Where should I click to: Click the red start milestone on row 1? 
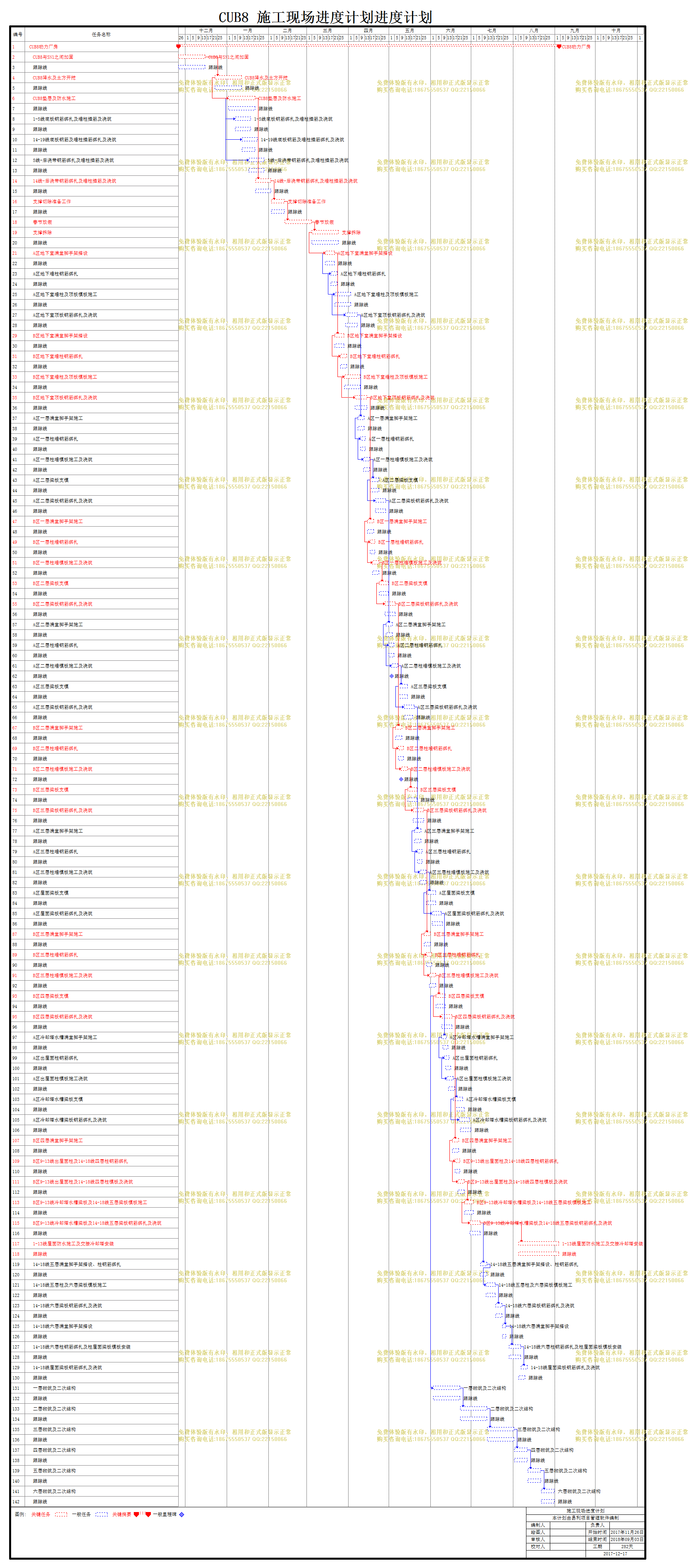coord(178,46)
